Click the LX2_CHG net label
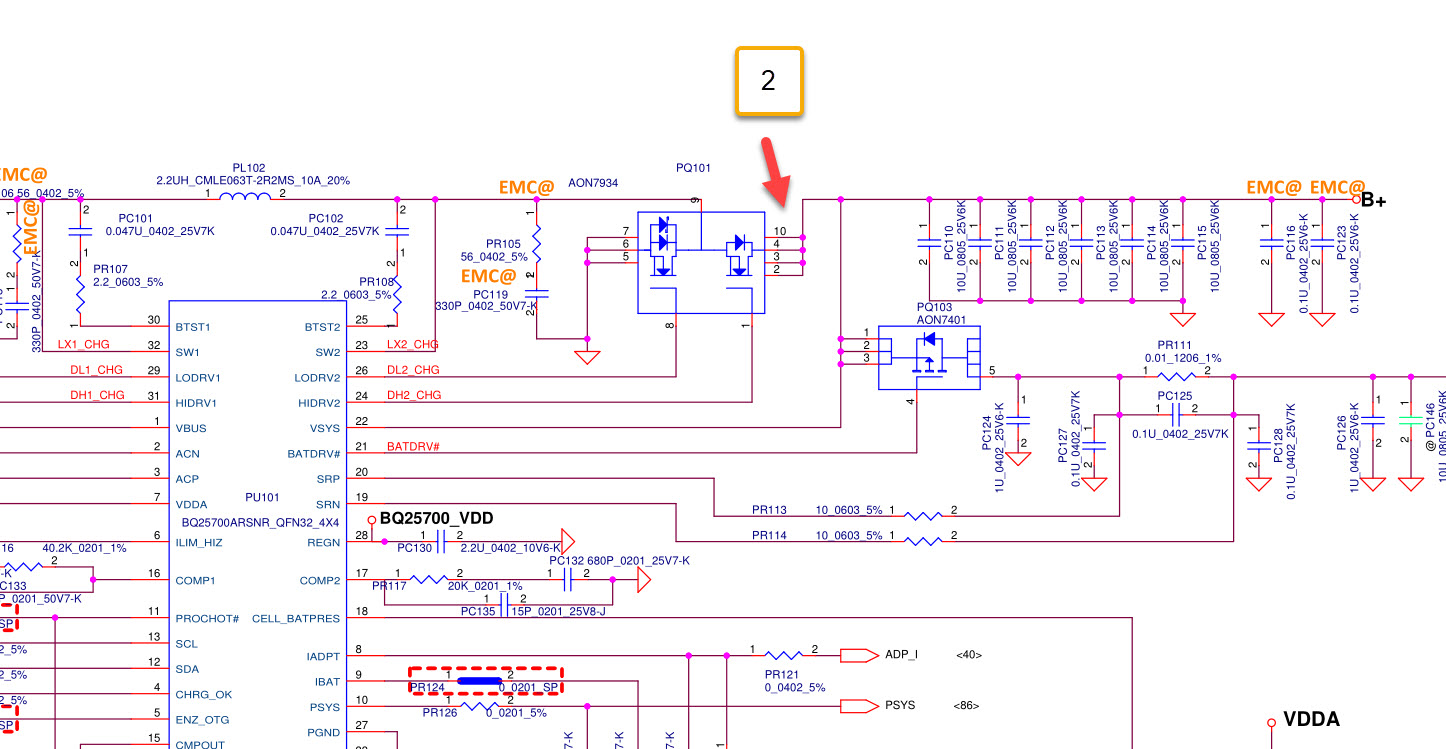The image size is (1446, 749). 412,344
